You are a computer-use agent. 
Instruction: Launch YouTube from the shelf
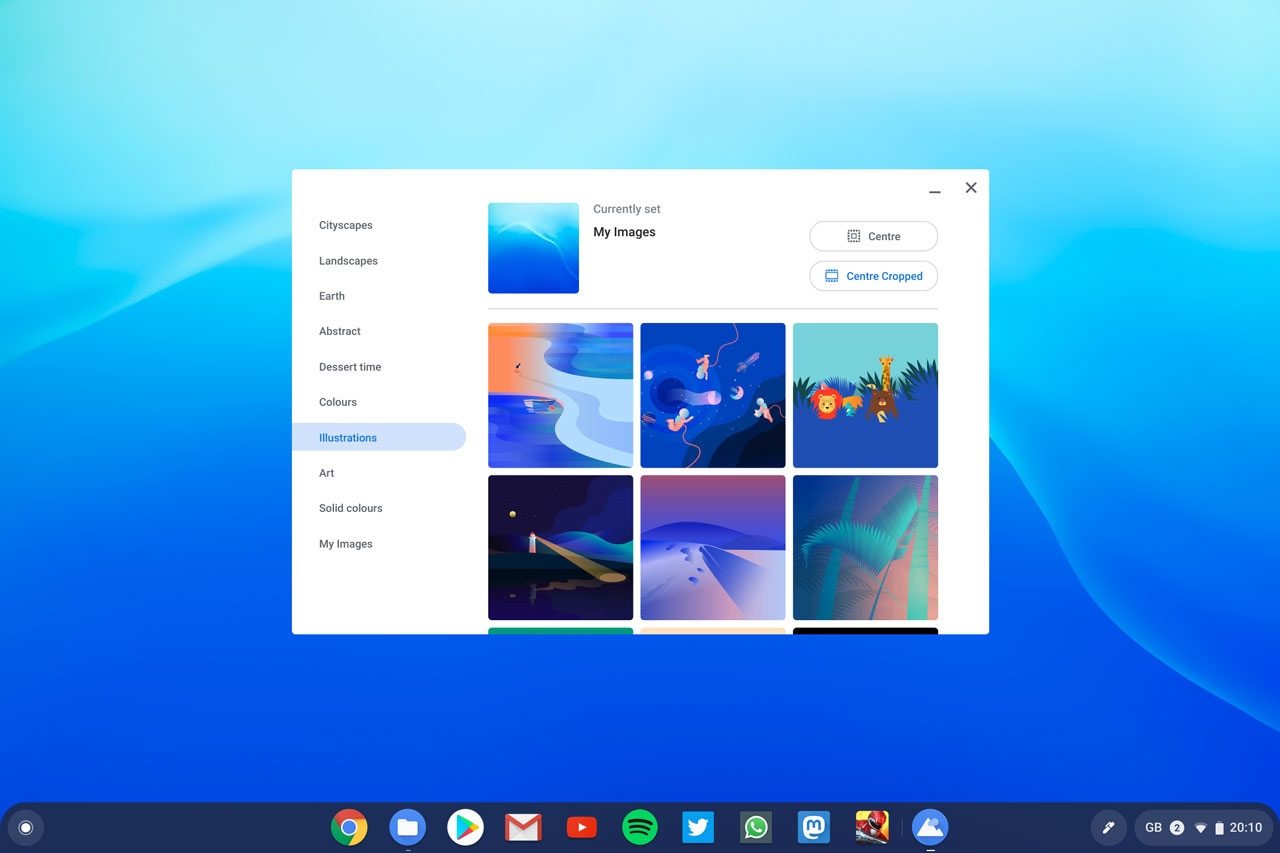581,827
